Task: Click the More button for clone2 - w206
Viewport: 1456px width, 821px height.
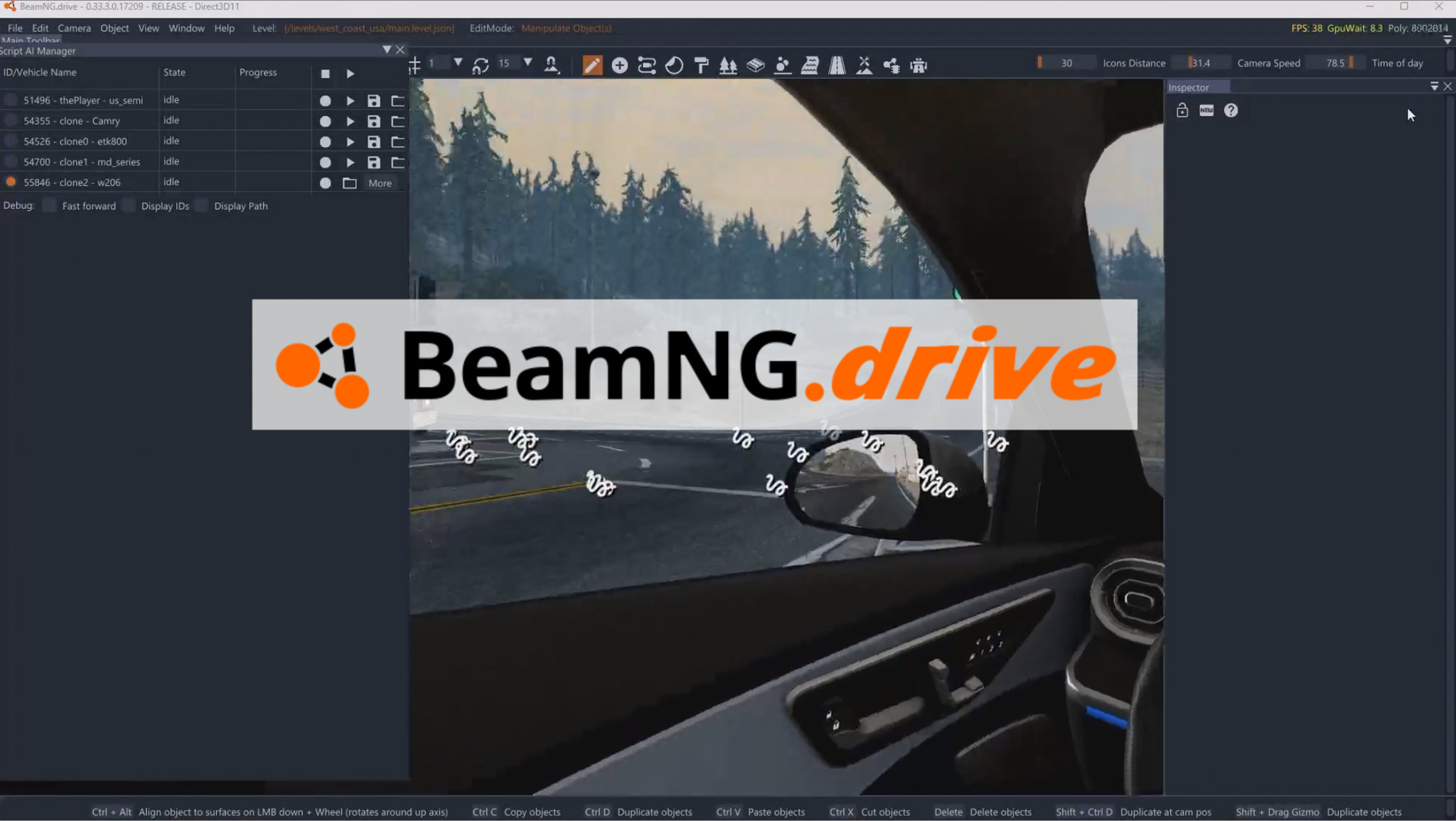Action: (x=380, y=183)
